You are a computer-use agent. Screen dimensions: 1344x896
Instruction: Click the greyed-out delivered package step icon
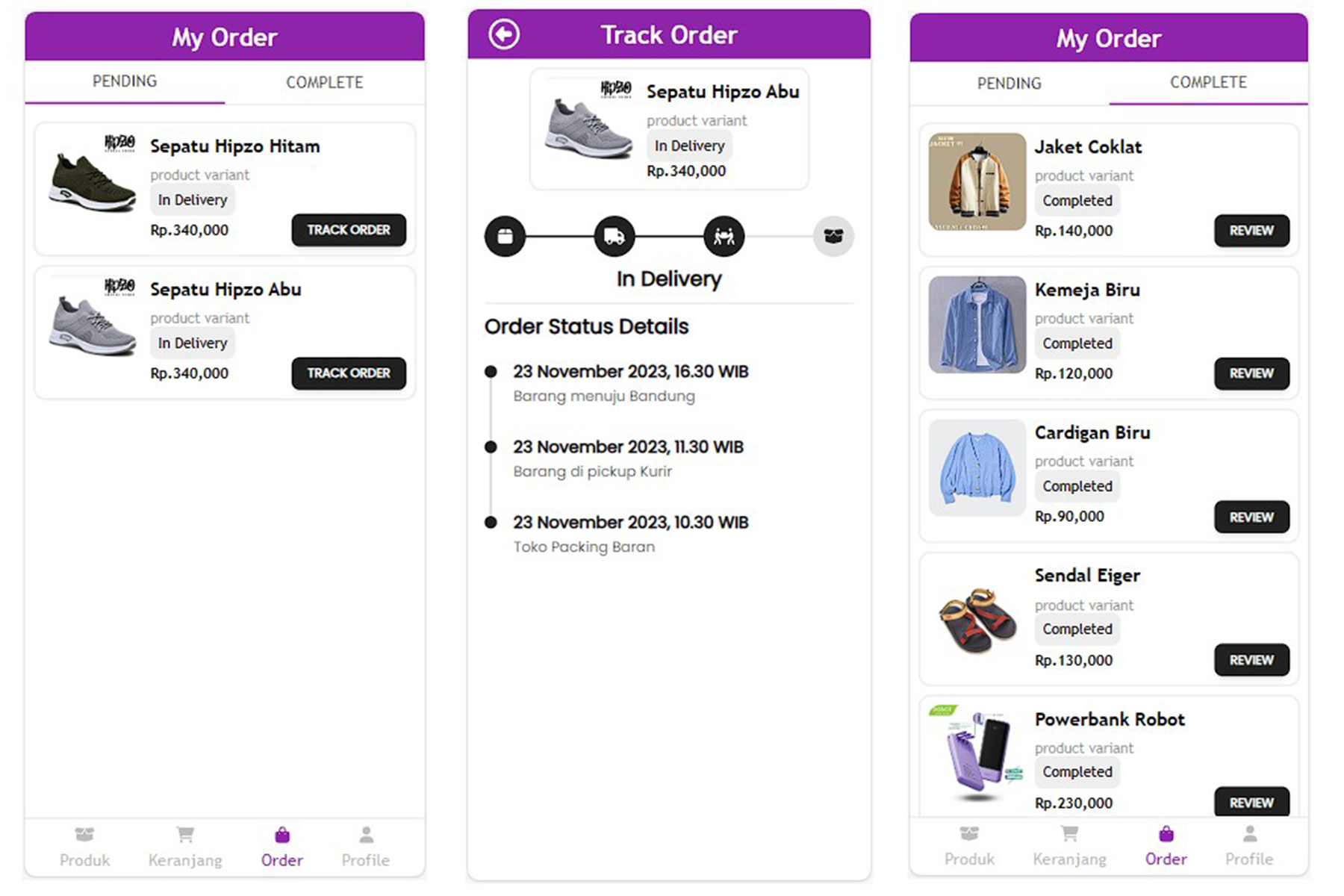tap(833, 237)
